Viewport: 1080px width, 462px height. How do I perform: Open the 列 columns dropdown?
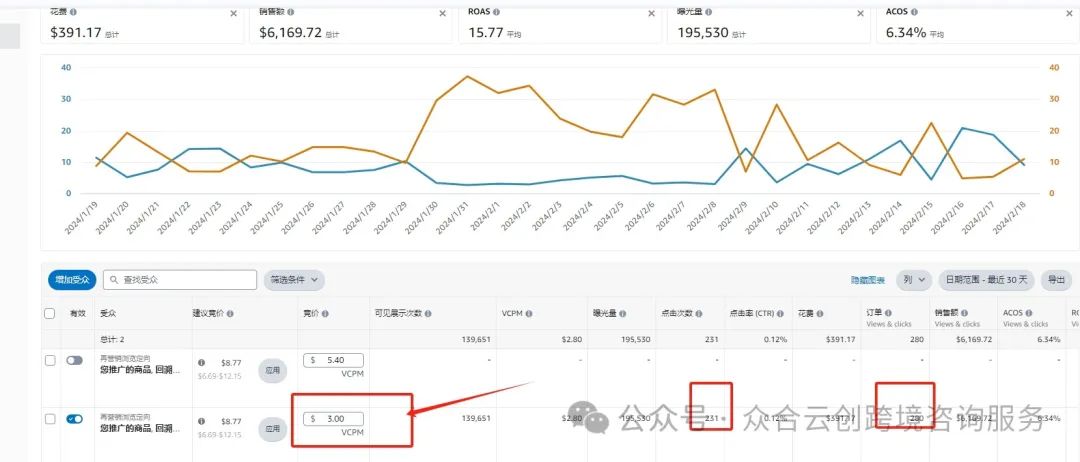click(914, 280)
